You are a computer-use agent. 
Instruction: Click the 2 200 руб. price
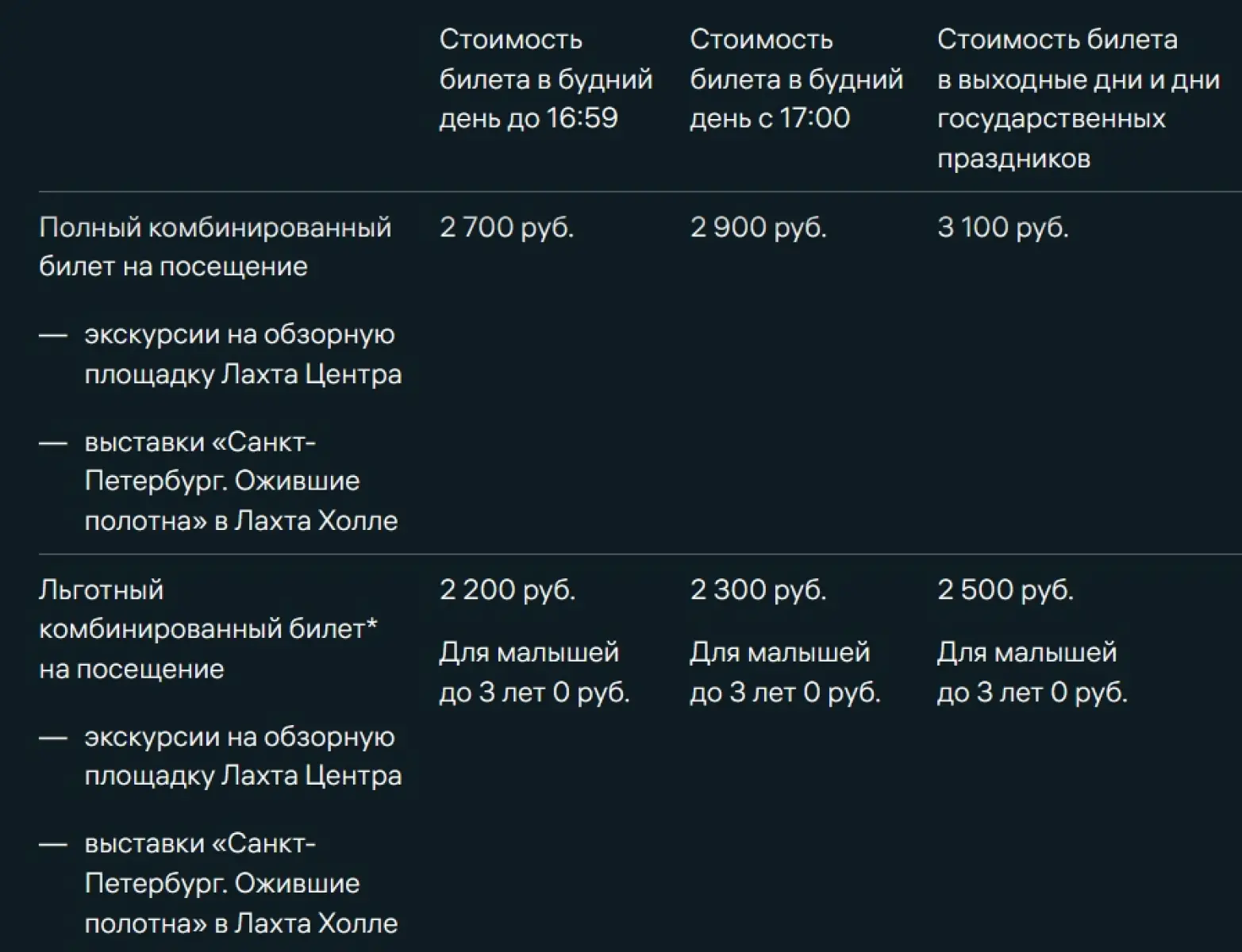coord(507,590)
